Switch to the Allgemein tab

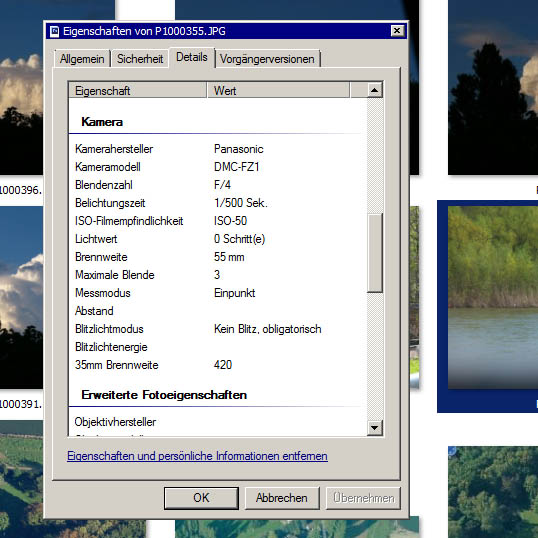[x=82, y=59]
